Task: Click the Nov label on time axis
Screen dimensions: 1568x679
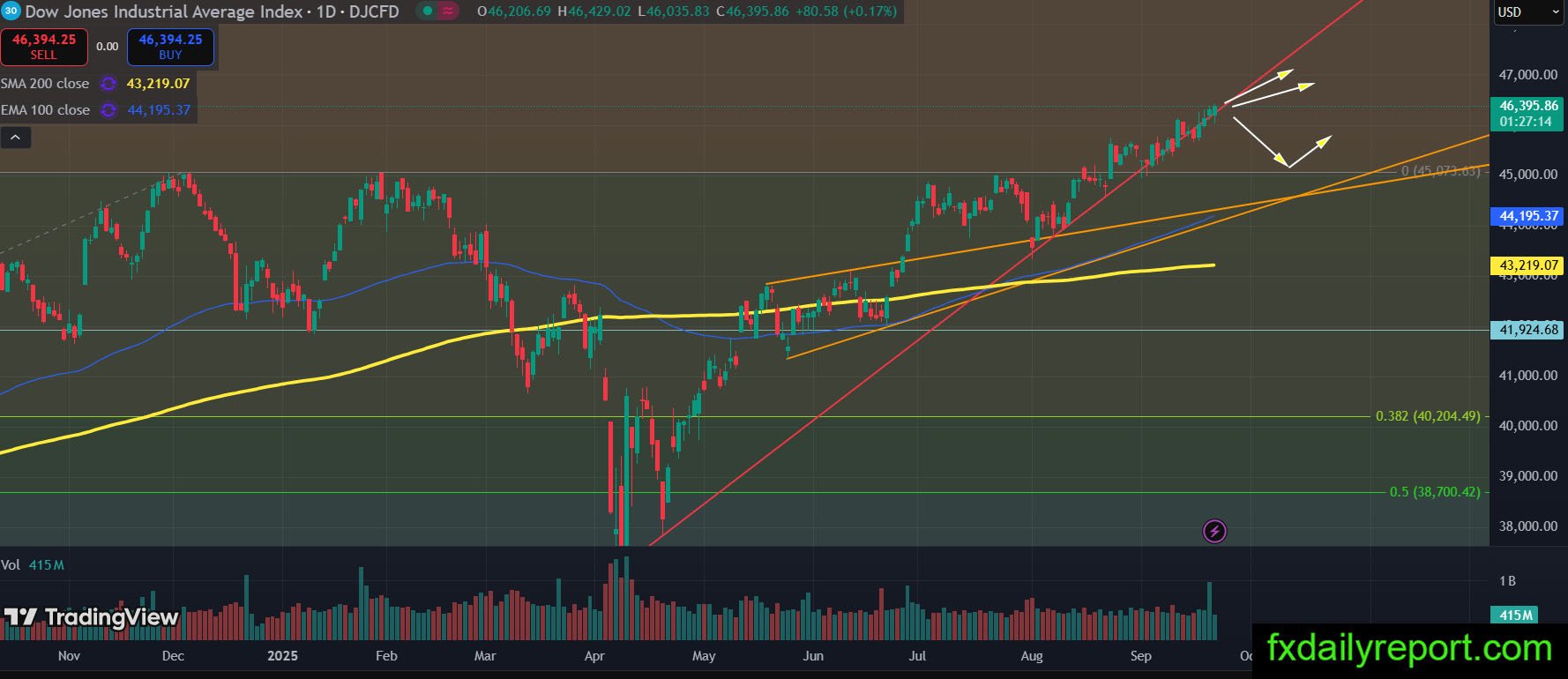Action: click(69, 656)
